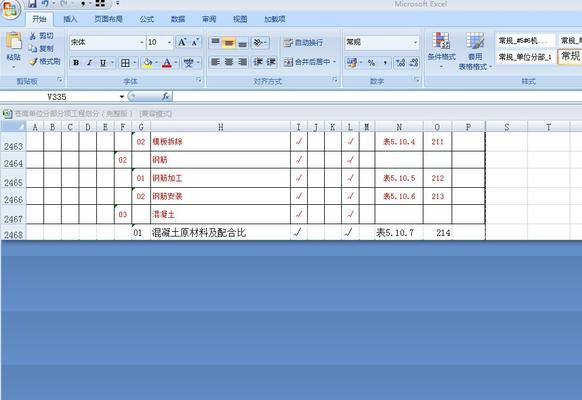
Task: Click the Office button
Action: 10,9
